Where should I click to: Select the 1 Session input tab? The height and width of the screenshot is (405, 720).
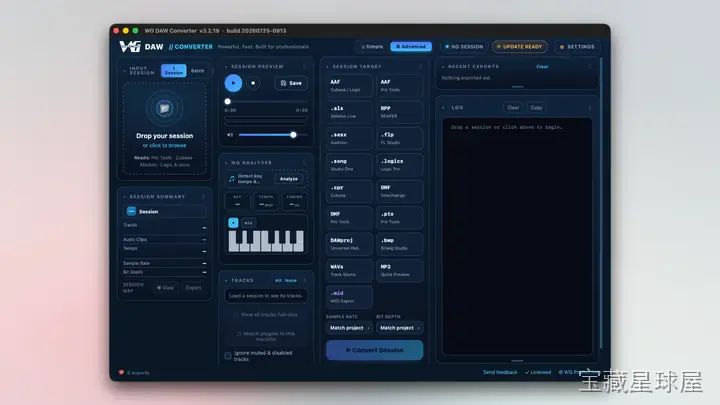tap(174, 70)
